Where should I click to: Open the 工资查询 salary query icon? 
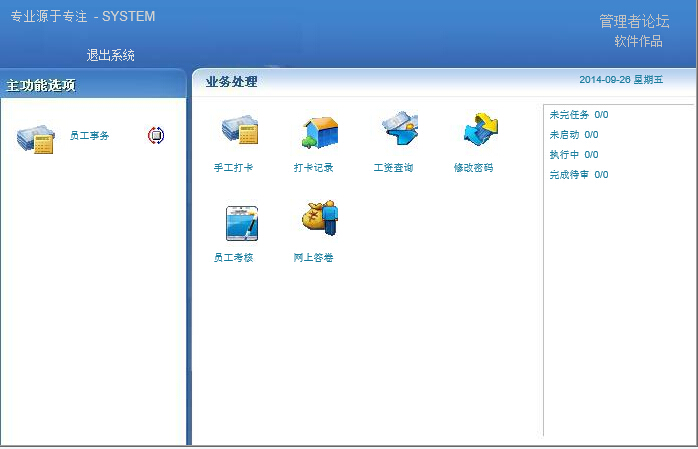click(399, 131)
